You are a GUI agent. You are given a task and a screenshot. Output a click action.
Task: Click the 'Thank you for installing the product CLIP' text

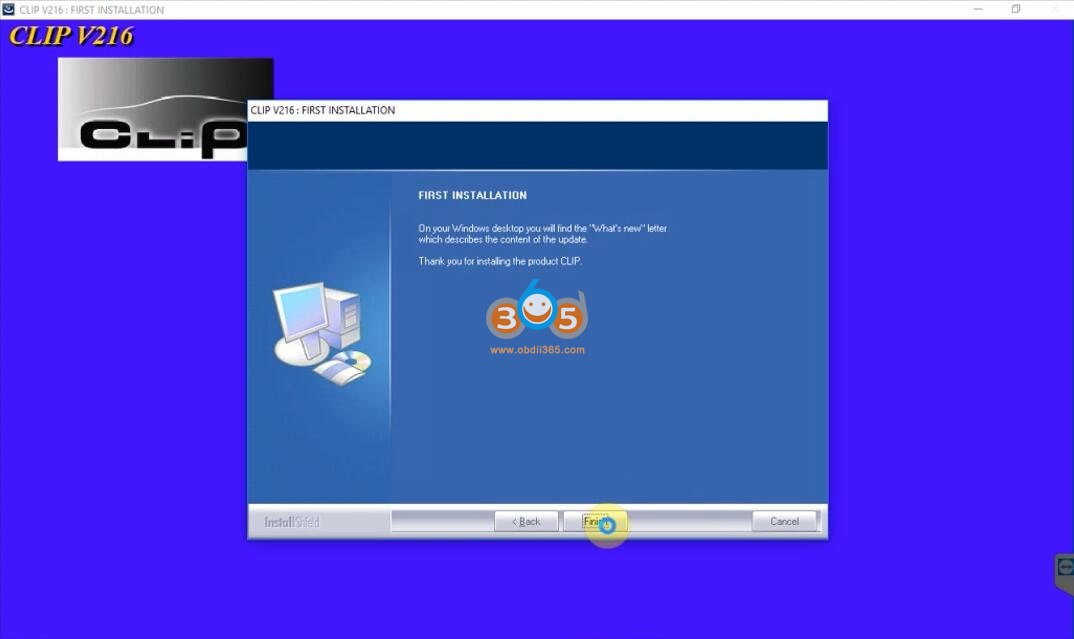500,261
